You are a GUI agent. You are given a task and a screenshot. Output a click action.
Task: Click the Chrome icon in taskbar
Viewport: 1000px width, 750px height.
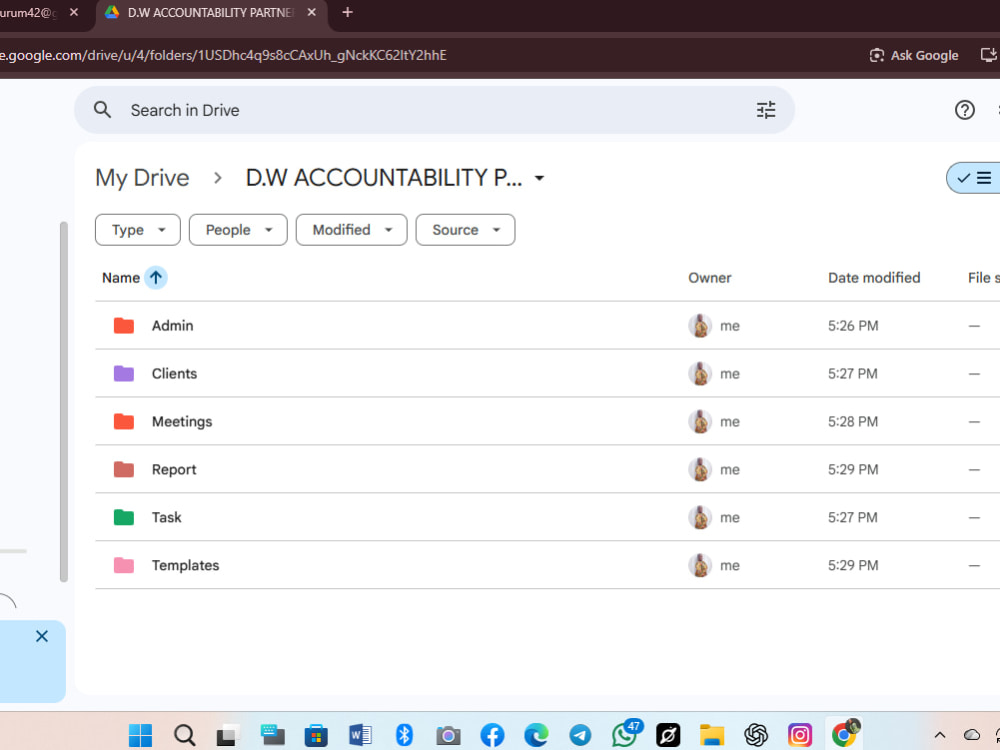(x=844, y=734)
